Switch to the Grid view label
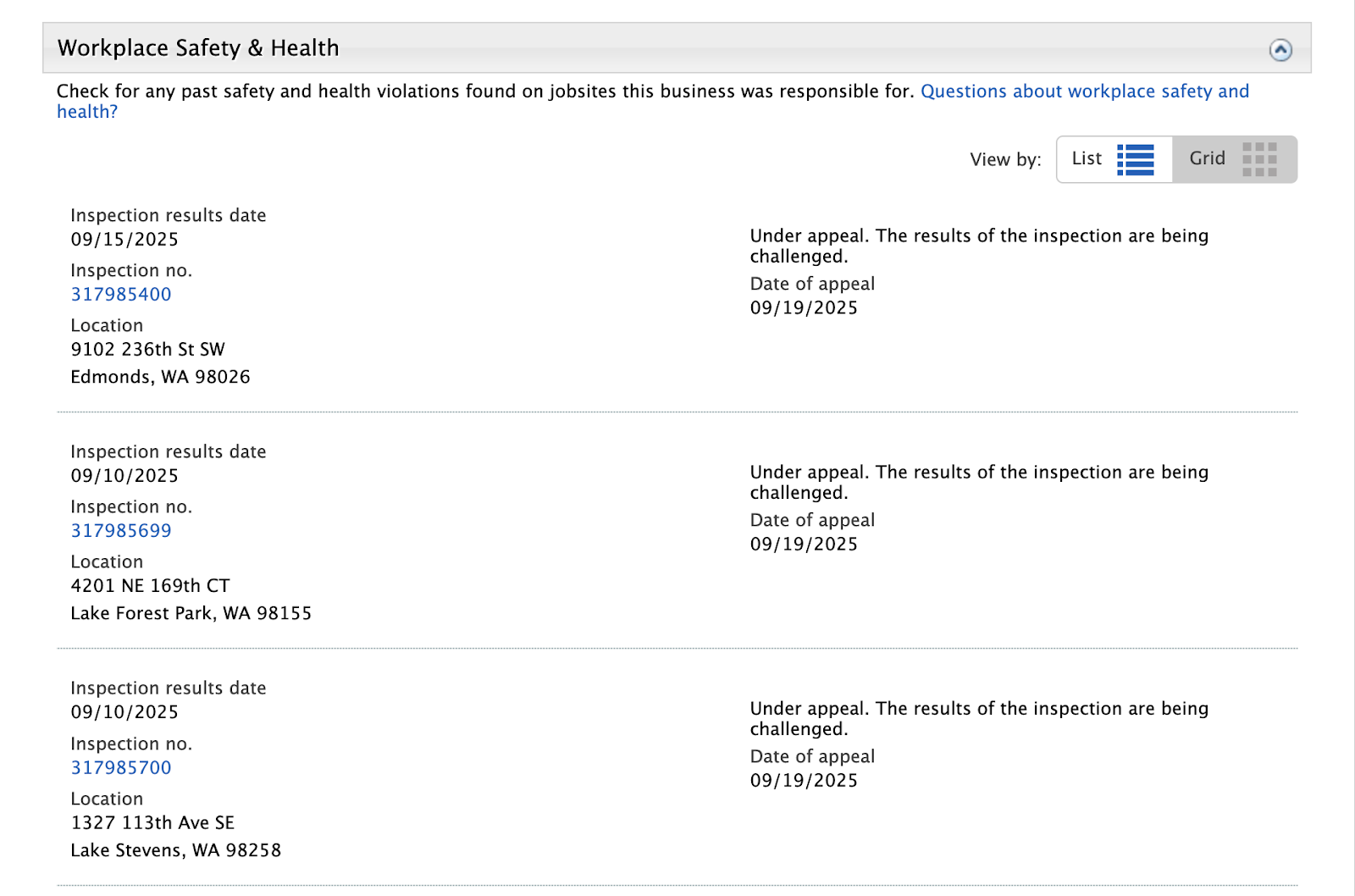Image resolution: width=1355 pixels, height=896 pixels. [x=1207, y=158]
